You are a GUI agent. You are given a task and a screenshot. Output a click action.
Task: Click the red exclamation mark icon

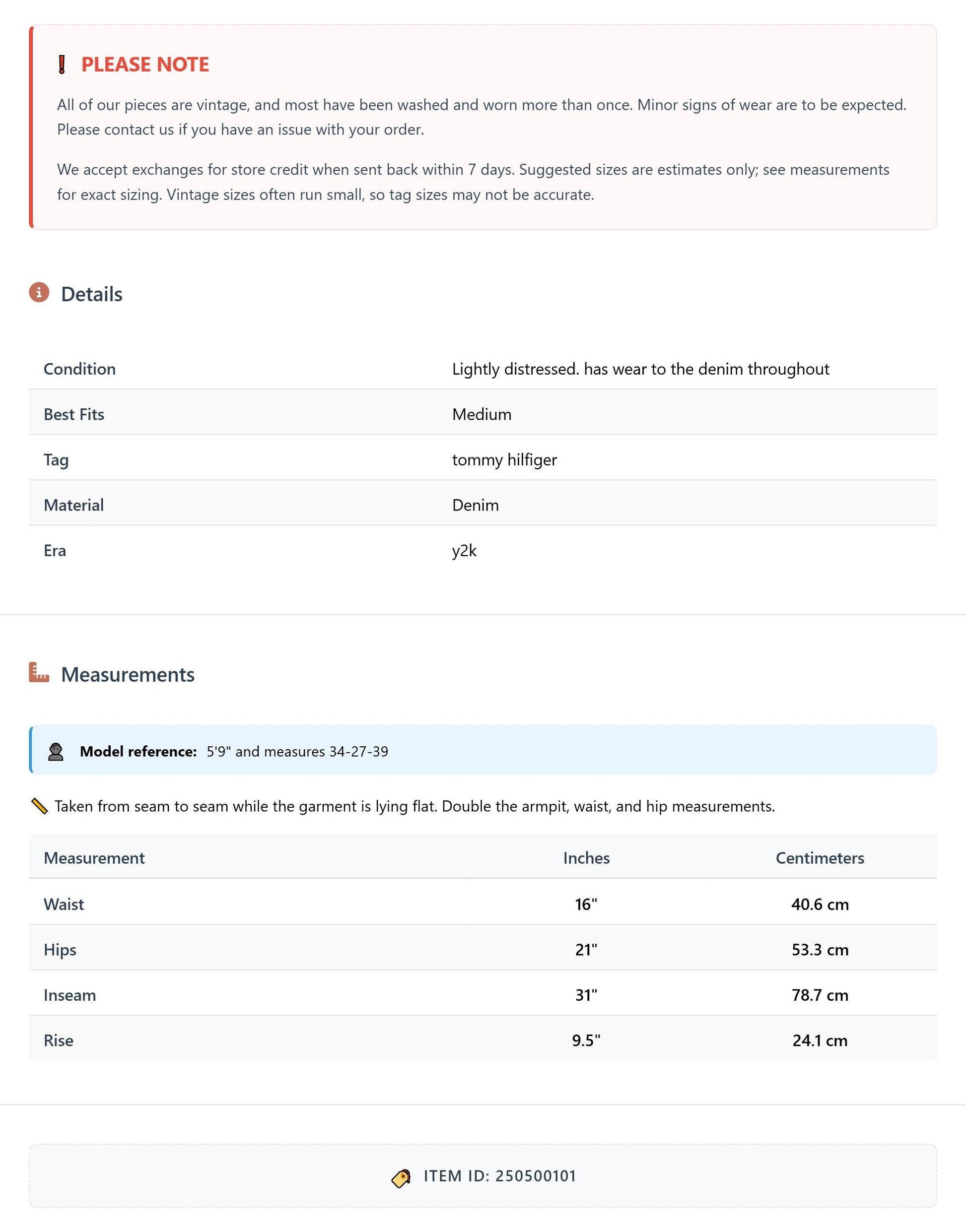(62, 65)
